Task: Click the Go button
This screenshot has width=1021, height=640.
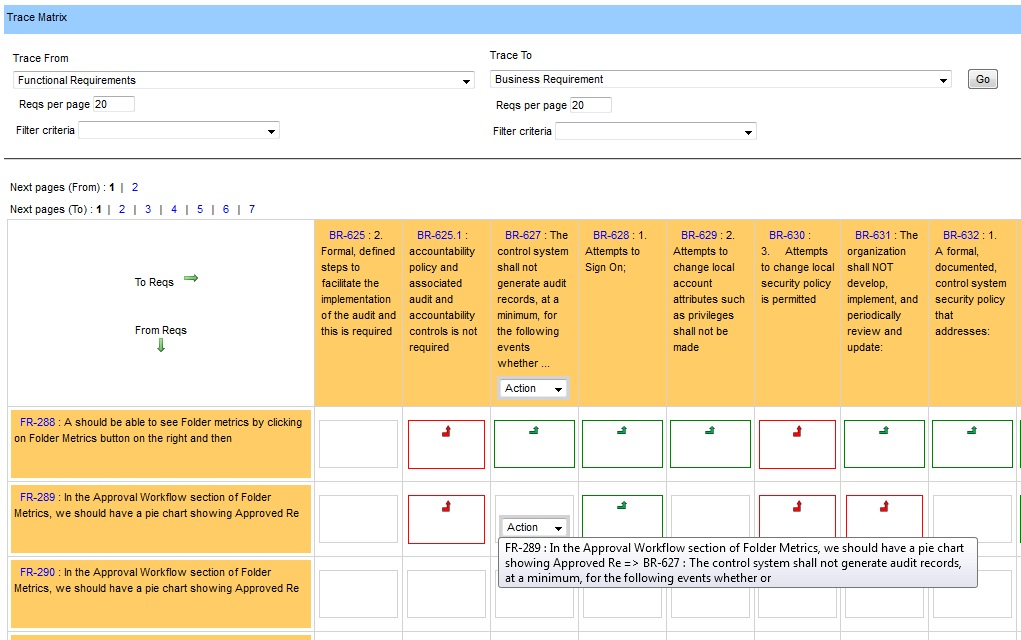Action: tap(983, 79)
